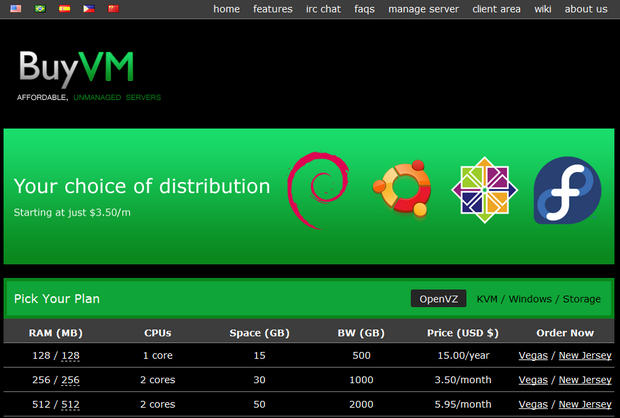This screenshot has width=620, height=418.
Task: Open the about us menu item
Action: click(x=586, y=9)
